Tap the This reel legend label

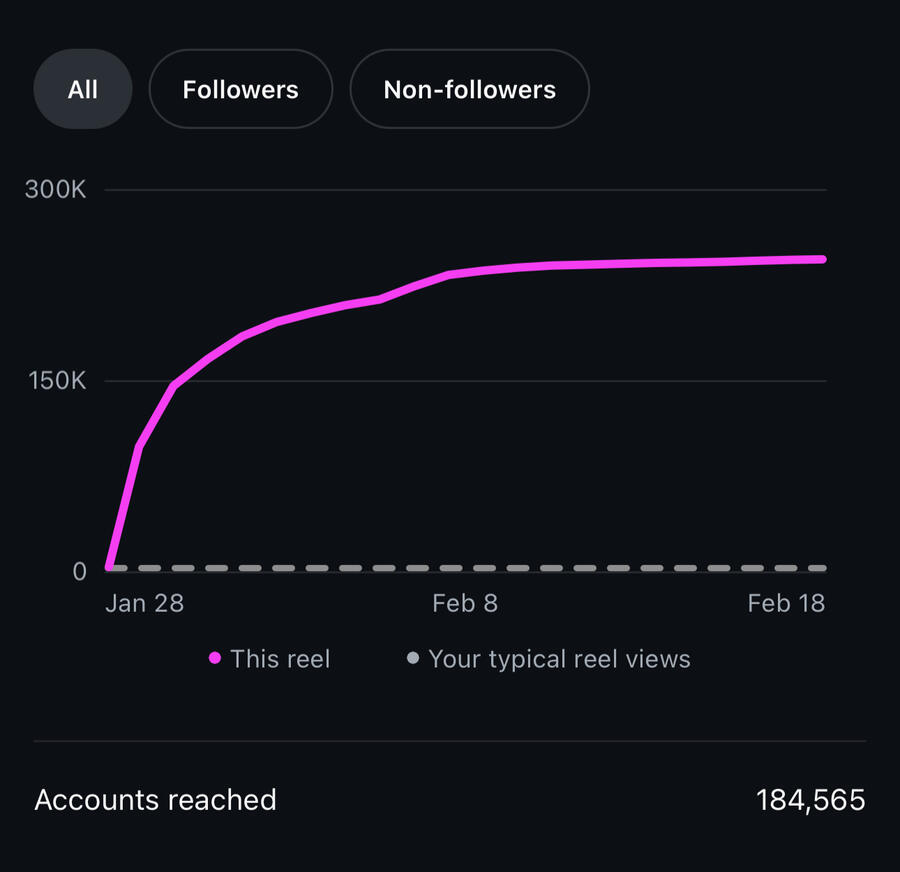coord(280,659)
